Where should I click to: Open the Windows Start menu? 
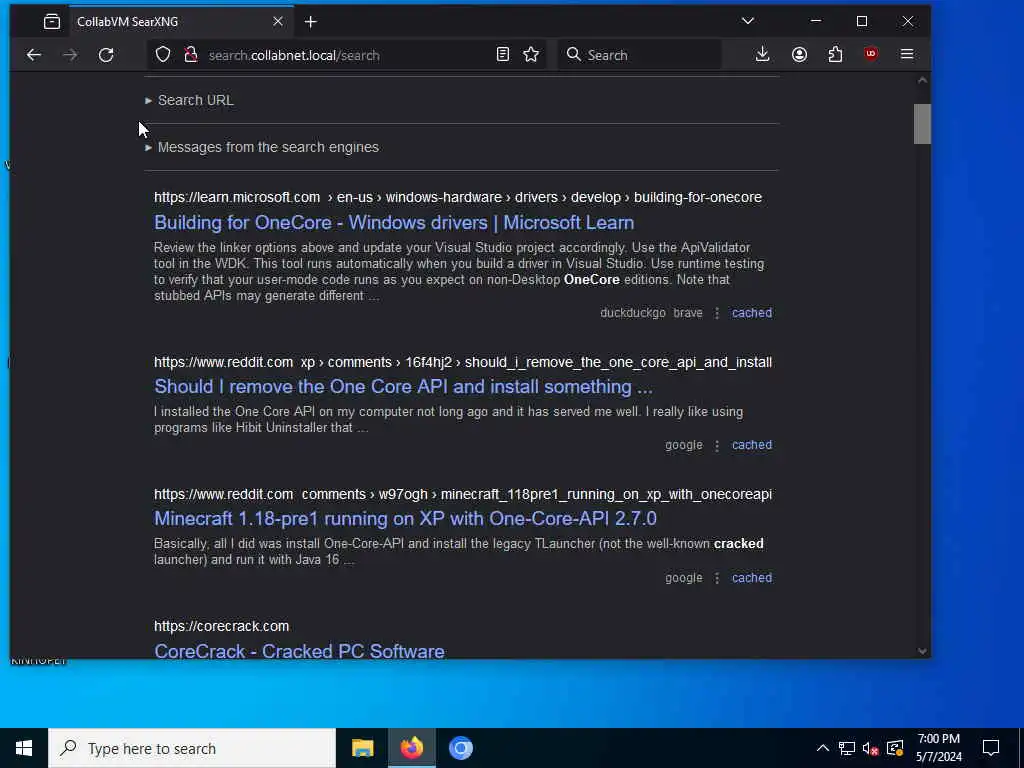[24, 748]
